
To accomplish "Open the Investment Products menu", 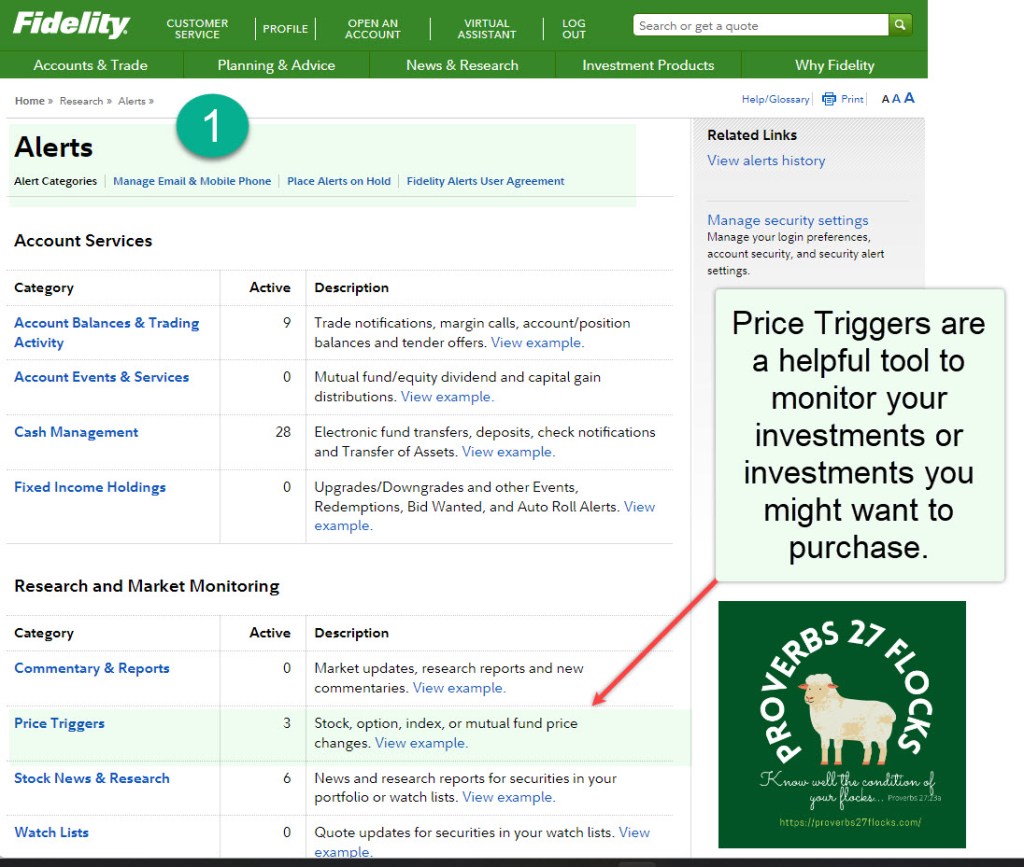I will coord(648,65).
